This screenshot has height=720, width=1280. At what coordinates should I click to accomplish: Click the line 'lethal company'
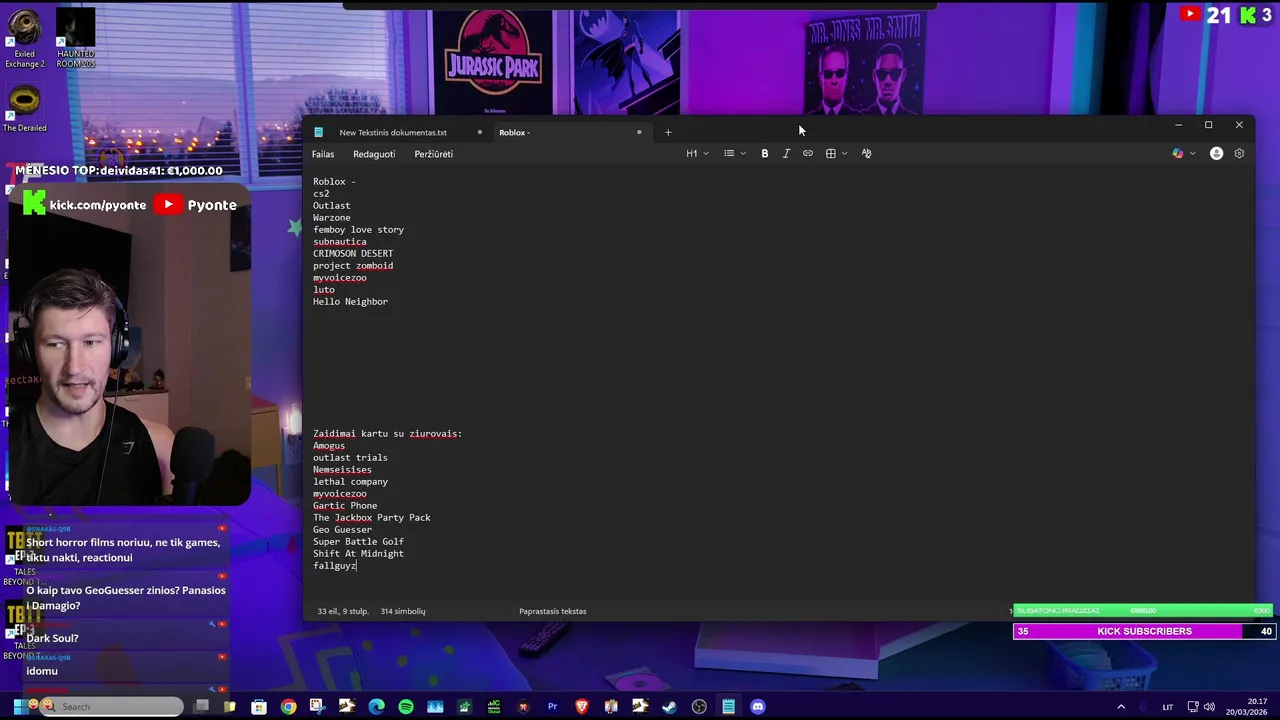pos(350,482)
